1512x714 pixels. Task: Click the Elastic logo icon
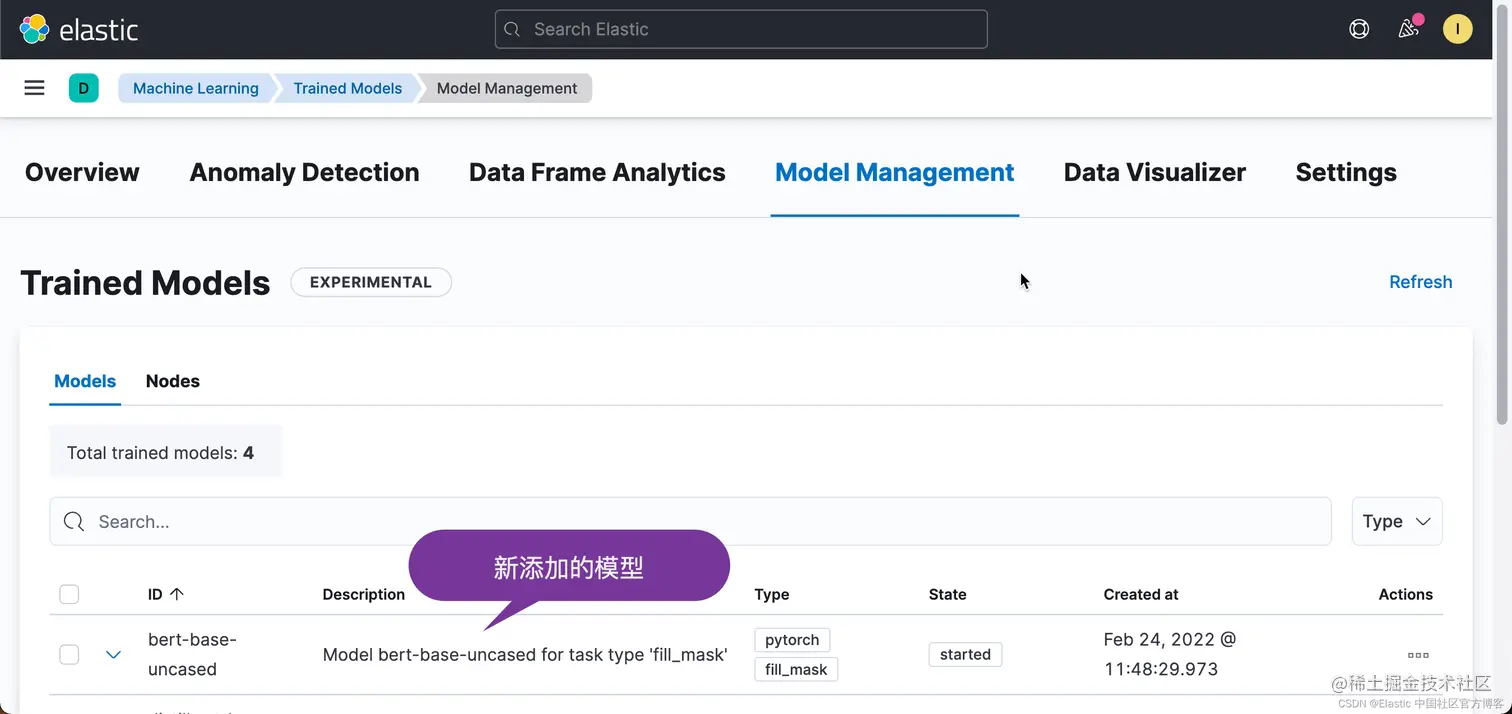click(x=34, y=29)
